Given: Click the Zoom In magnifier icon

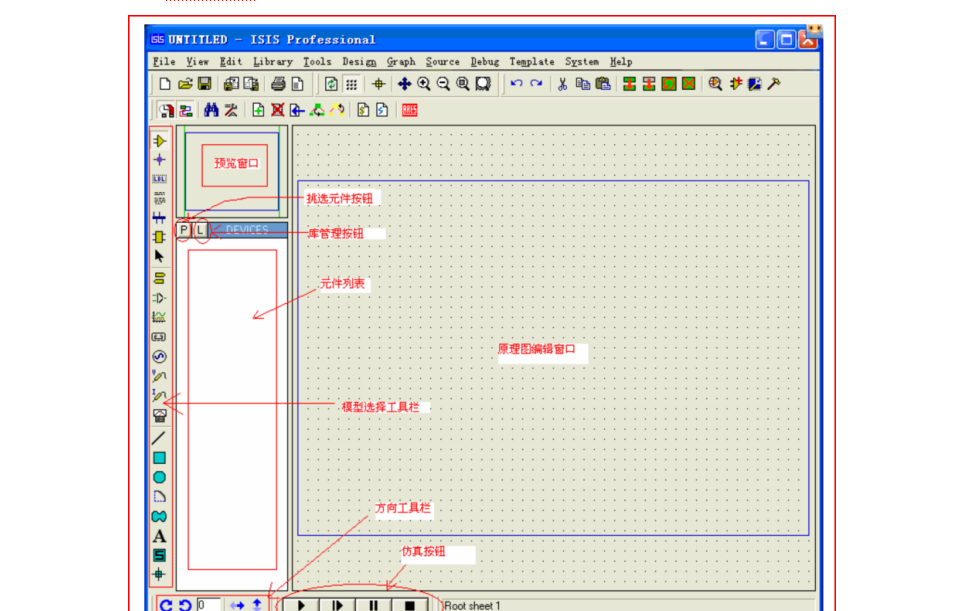Looking at the screenshot, I should 424,84.
